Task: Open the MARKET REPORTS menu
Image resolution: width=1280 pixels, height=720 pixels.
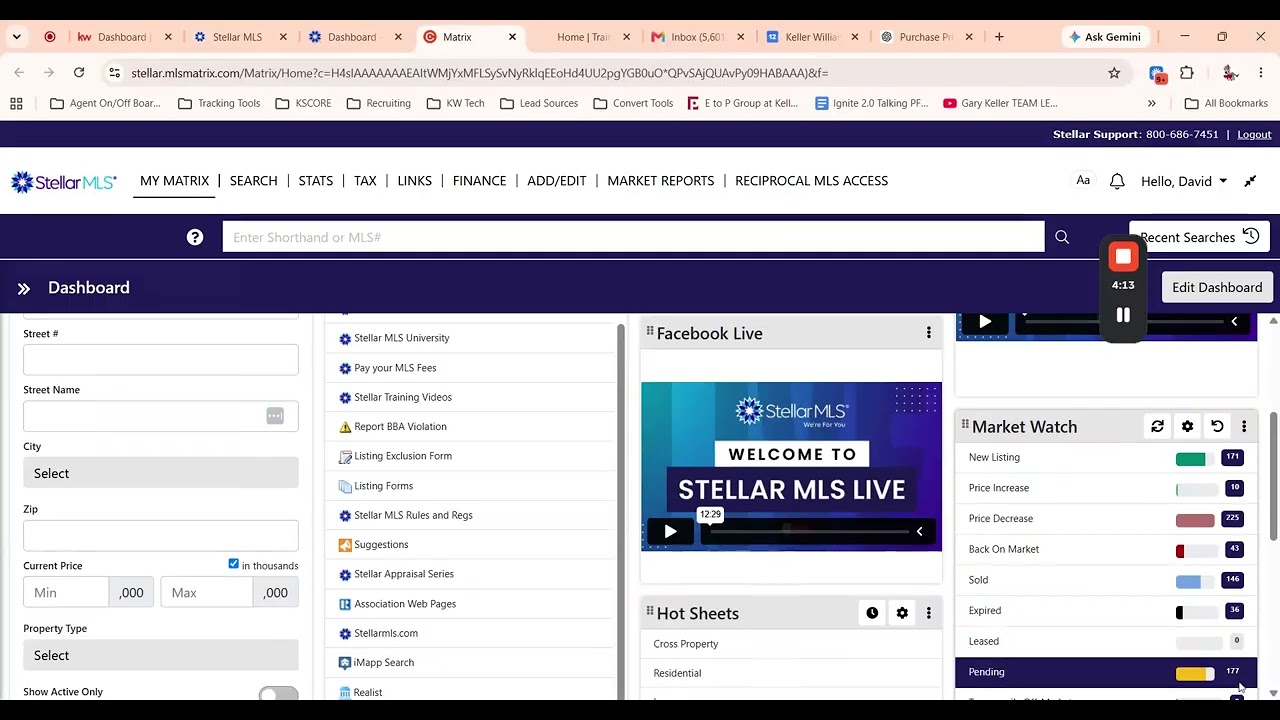Action: (661, 181)
